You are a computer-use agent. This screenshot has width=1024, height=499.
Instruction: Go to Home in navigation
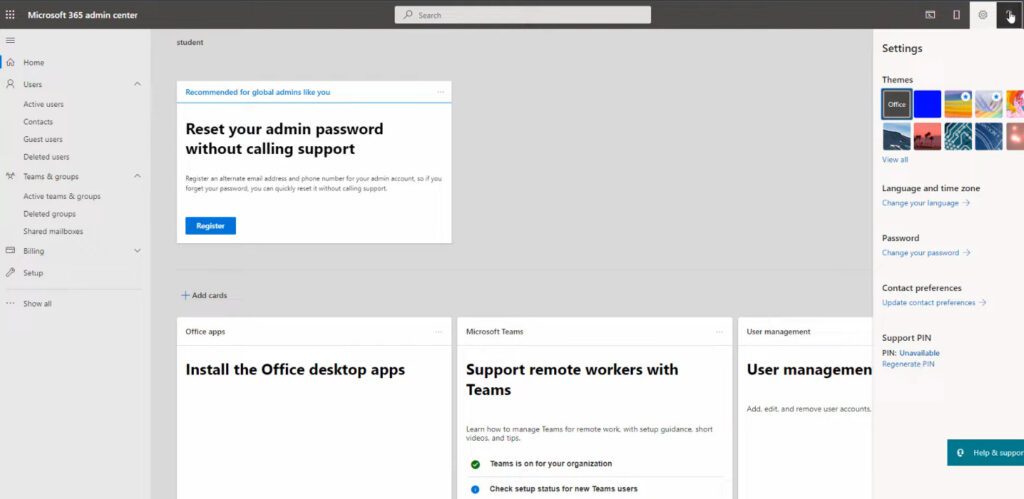click(x=34, y=63)
